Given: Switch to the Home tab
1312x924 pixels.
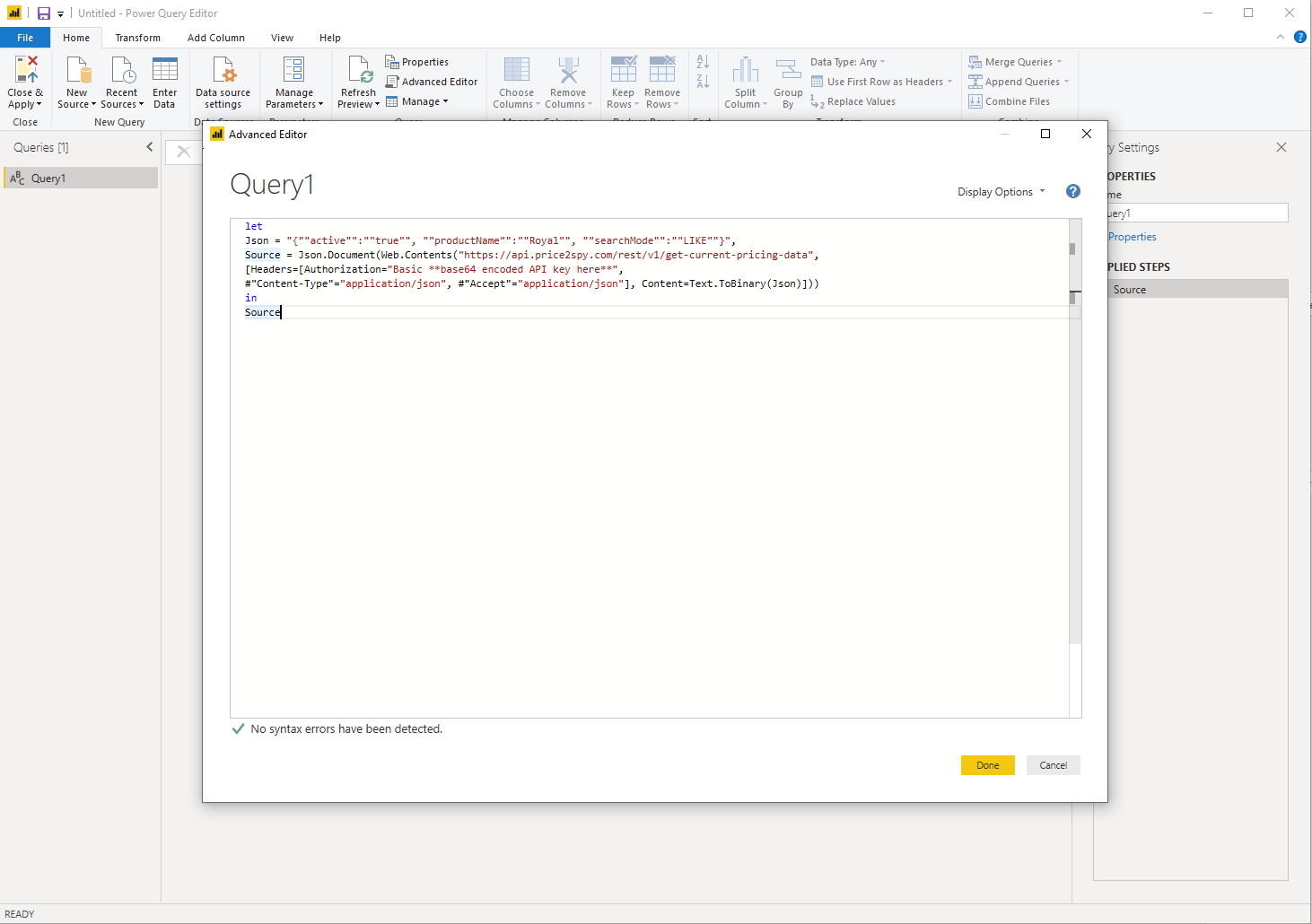Looking at the screenshot, I should click(76, 38).
